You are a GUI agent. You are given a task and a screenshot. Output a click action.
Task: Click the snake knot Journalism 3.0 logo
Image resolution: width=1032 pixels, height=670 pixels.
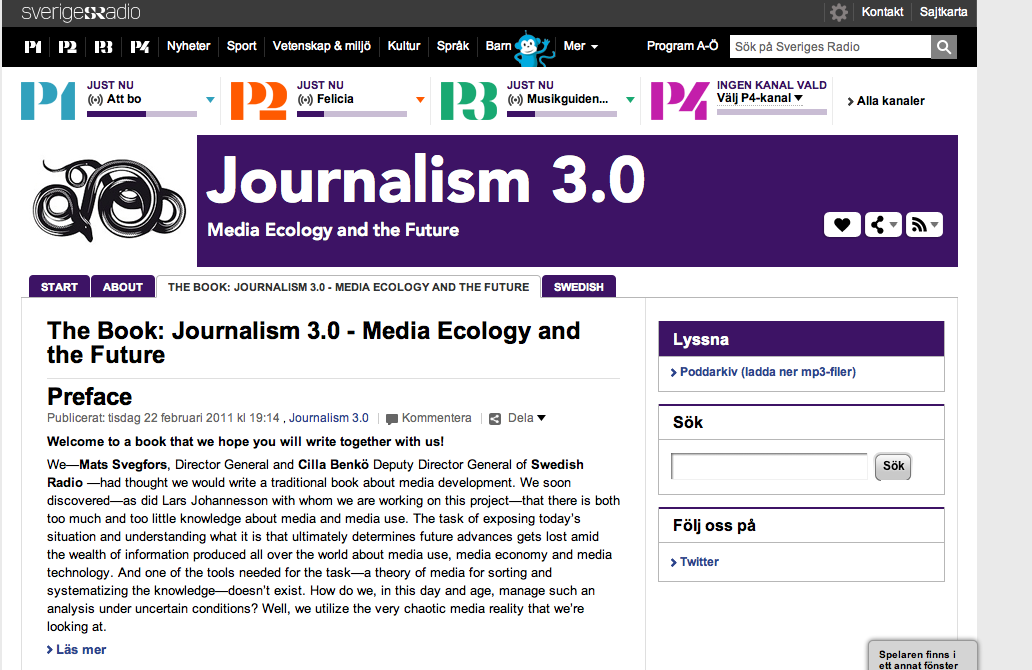(109, 200)
